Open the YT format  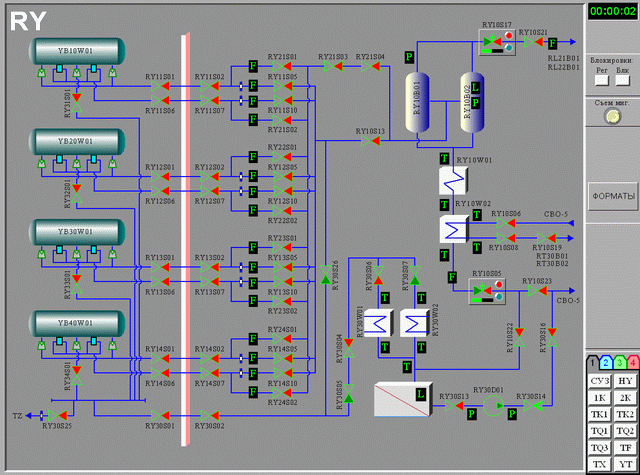[625, 464]
